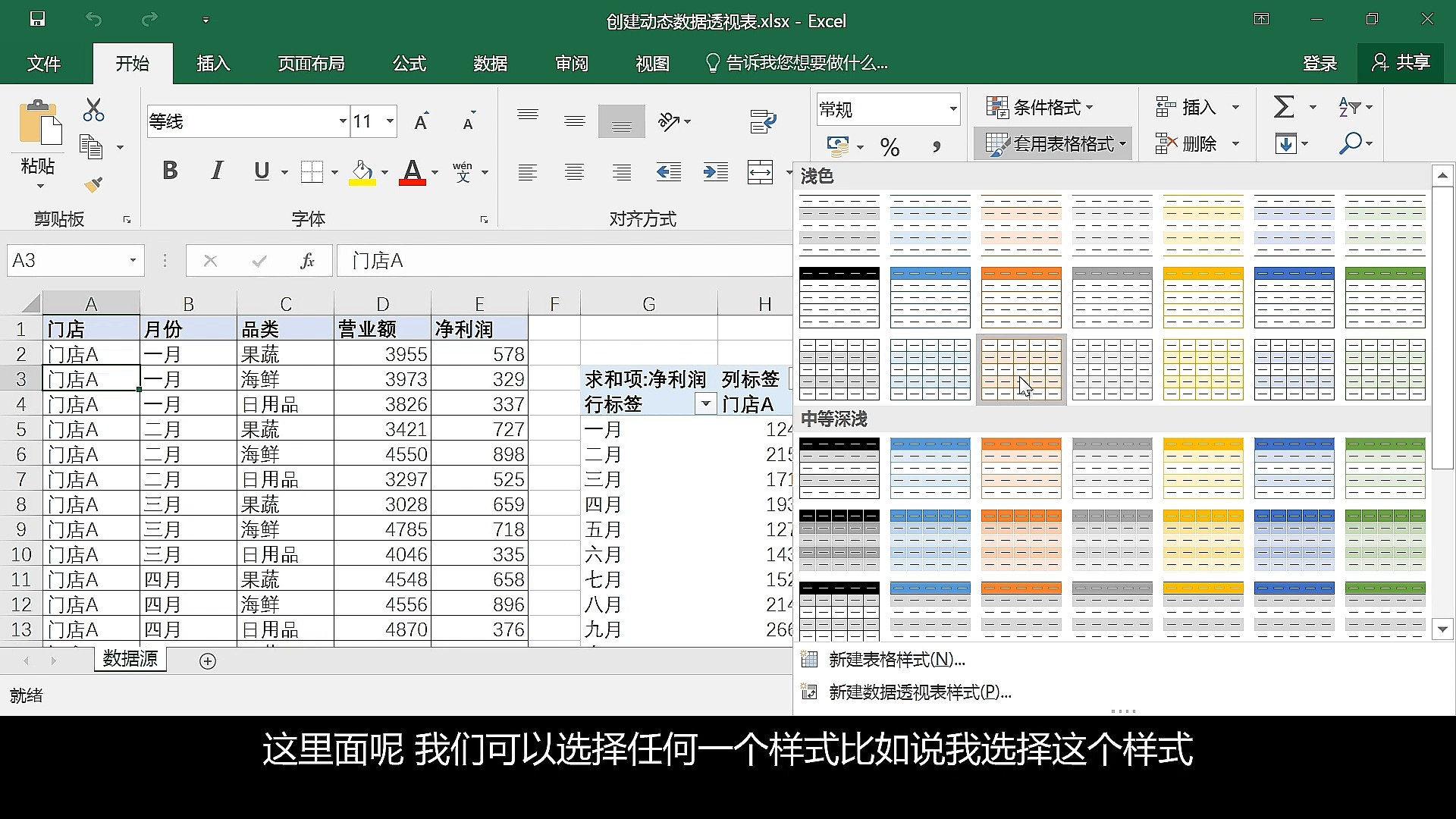Select the 数据源 sheet tab
This screenshot has width=1456, height=819.
point(129,659)
